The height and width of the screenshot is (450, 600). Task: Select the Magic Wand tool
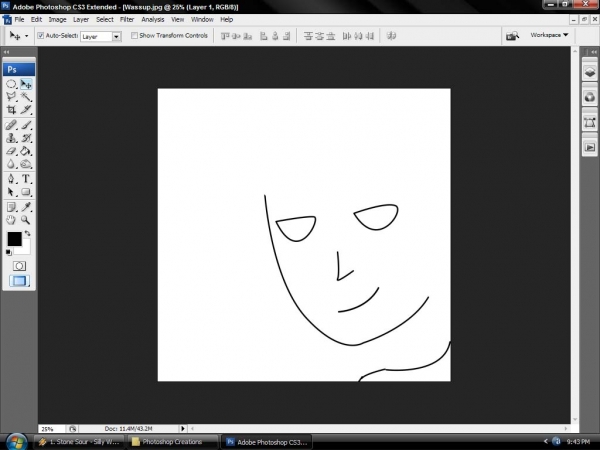click(x=26, y=96)
